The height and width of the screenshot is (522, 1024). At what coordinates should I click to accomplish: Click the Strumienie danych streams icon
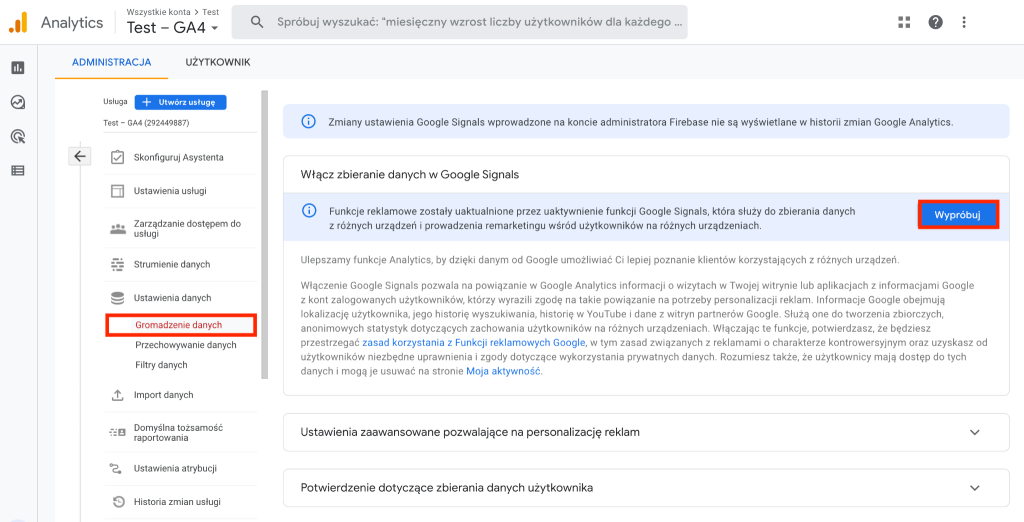118,265
